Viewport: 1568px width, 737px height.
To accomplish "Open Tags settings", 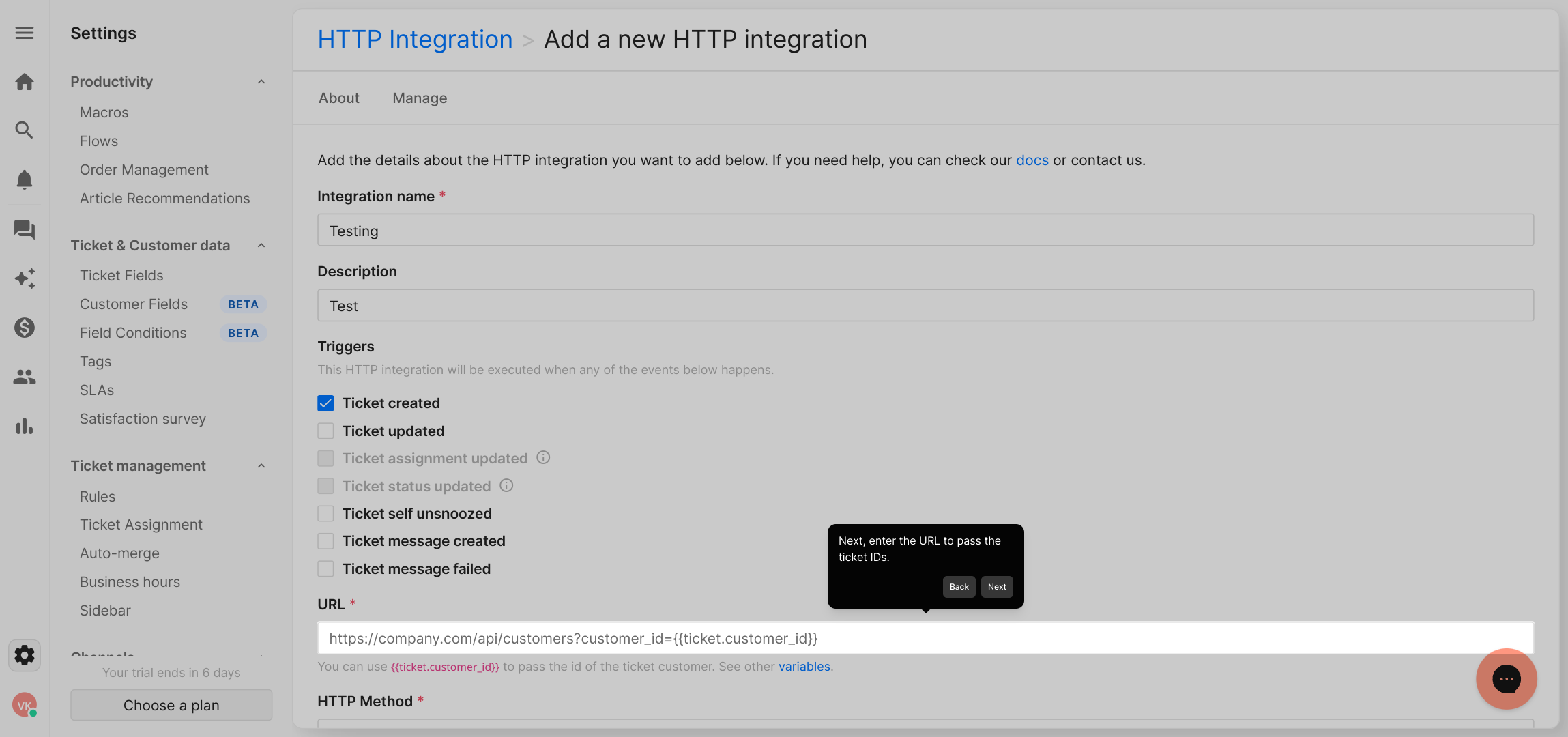I will pyautogui.click(x=96, y=362).
